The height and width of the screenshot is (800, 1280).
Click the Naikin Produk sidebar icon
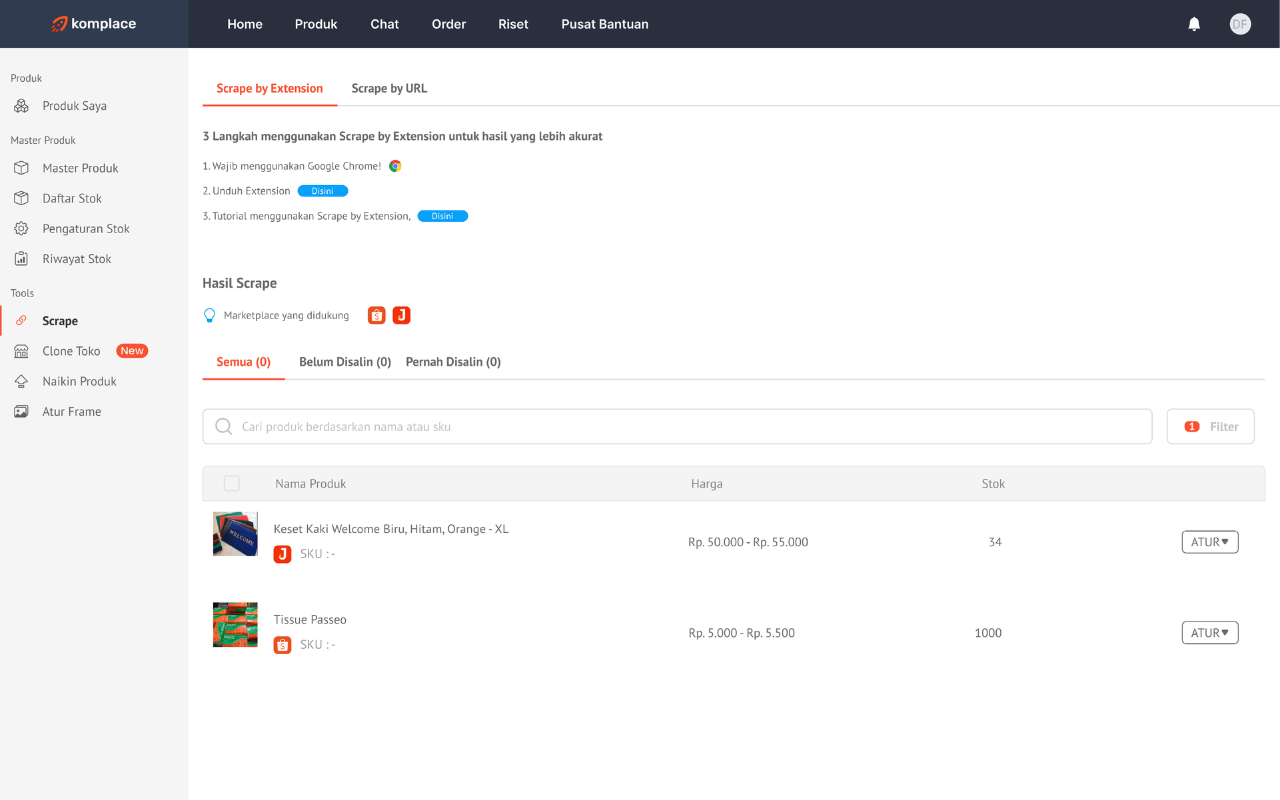tap(22, 381)
